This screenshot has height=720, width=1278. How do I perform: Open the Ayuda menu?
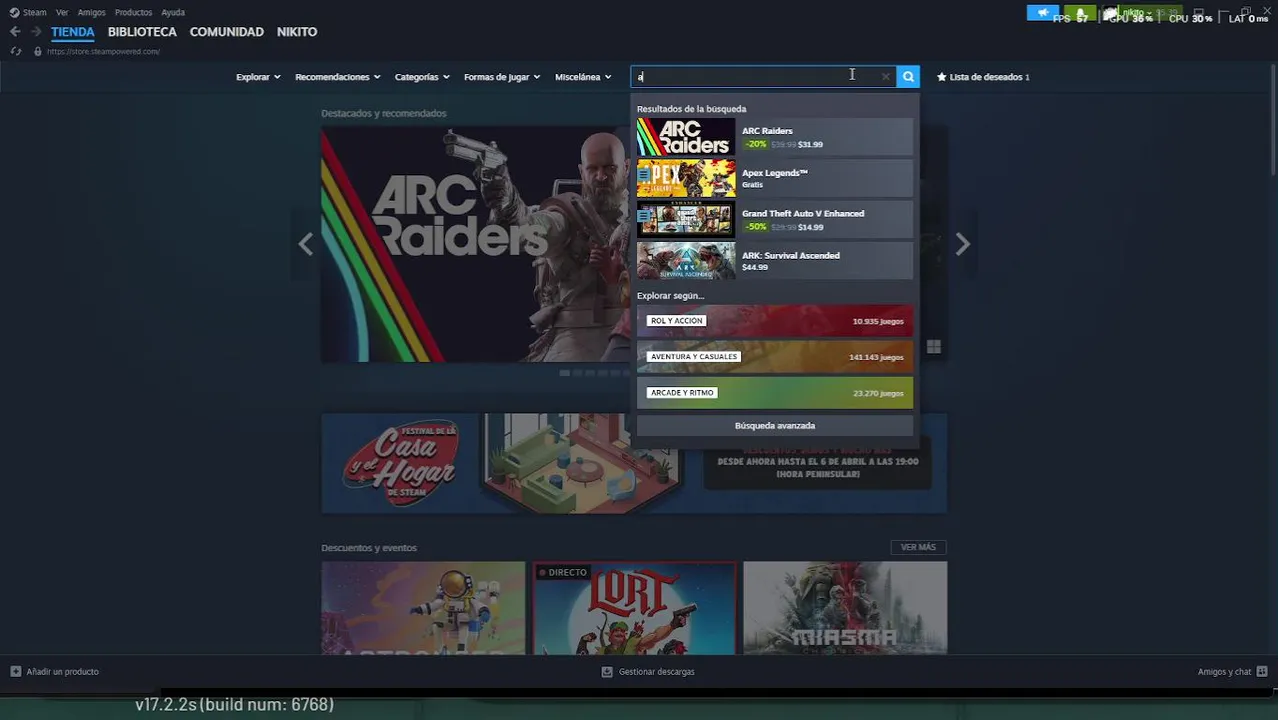[x=173, y=13]
